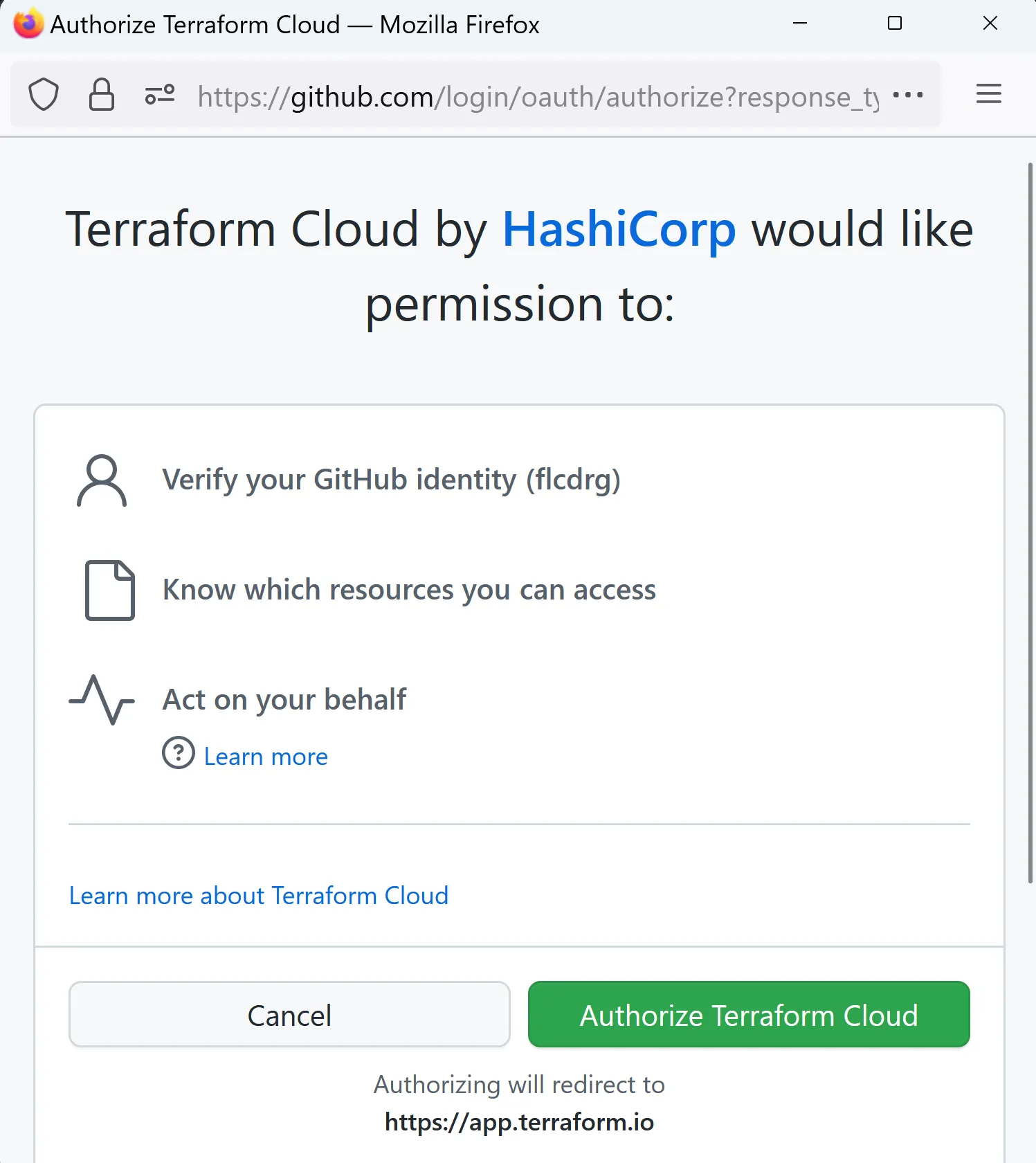Click the tracking protection shield icon
The image size is (1036, 1163).
point(44,95)
